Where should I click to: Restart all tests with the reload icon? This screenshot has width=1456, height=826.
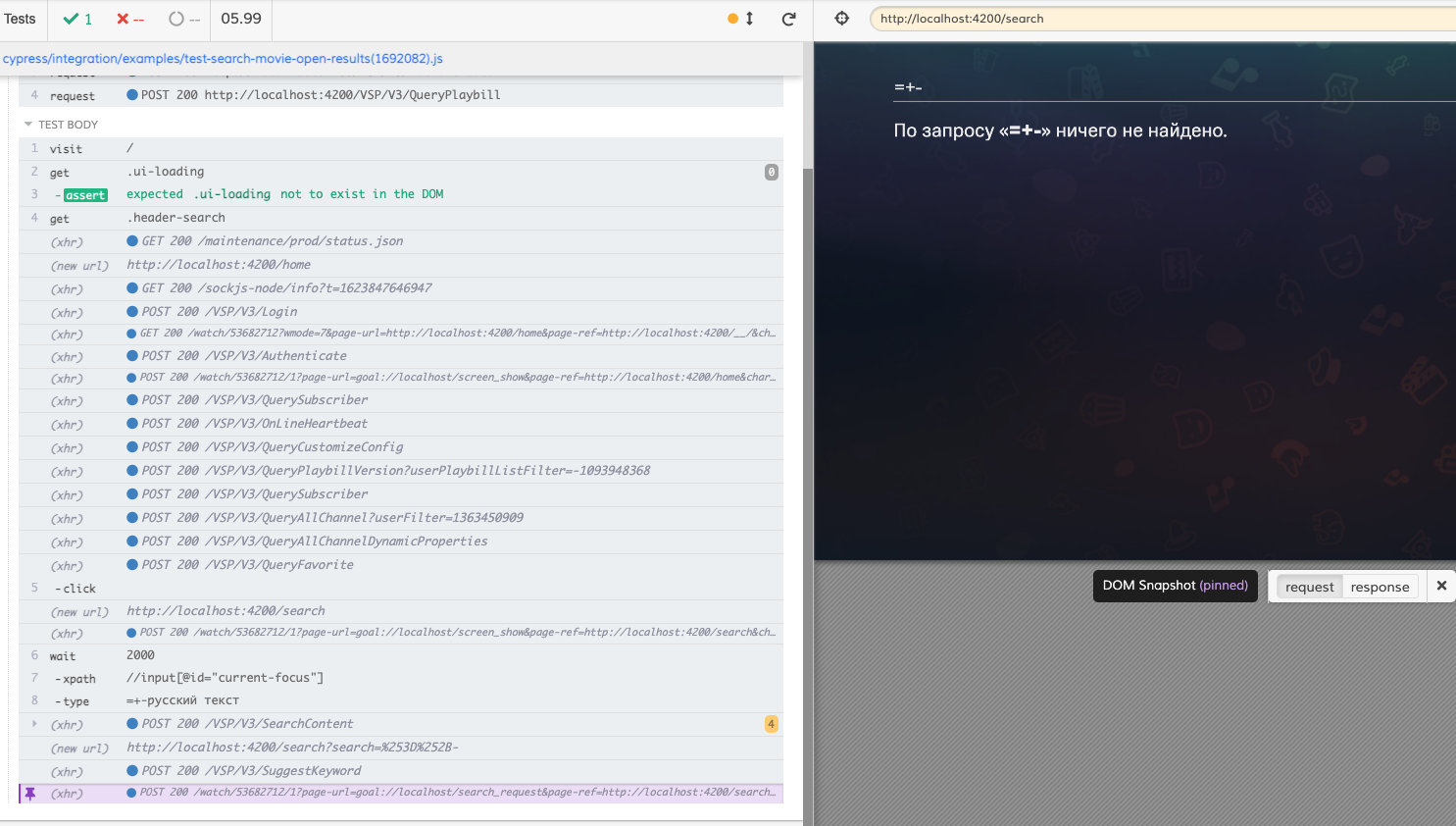click(789, 20)
